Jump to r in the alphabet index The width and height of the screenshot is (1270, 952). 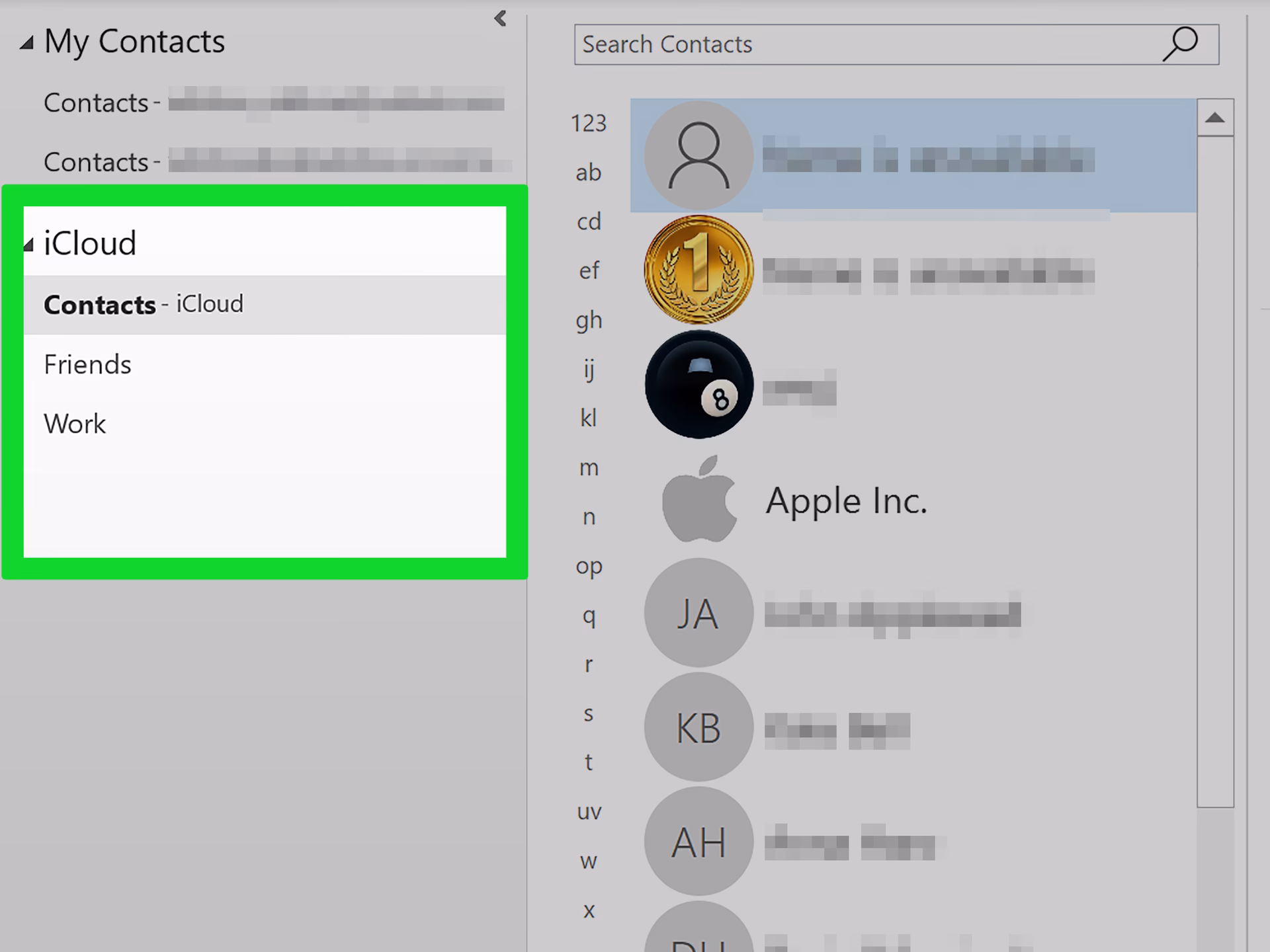[589, 664]
